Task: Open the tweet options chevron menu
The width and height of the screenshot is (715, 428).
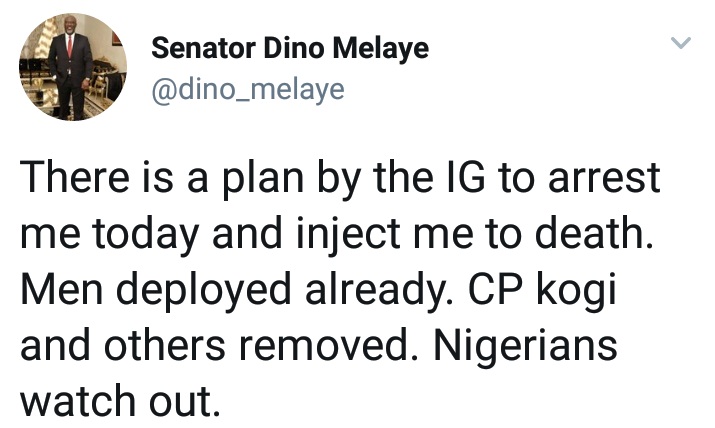Action: pos(680,44)
